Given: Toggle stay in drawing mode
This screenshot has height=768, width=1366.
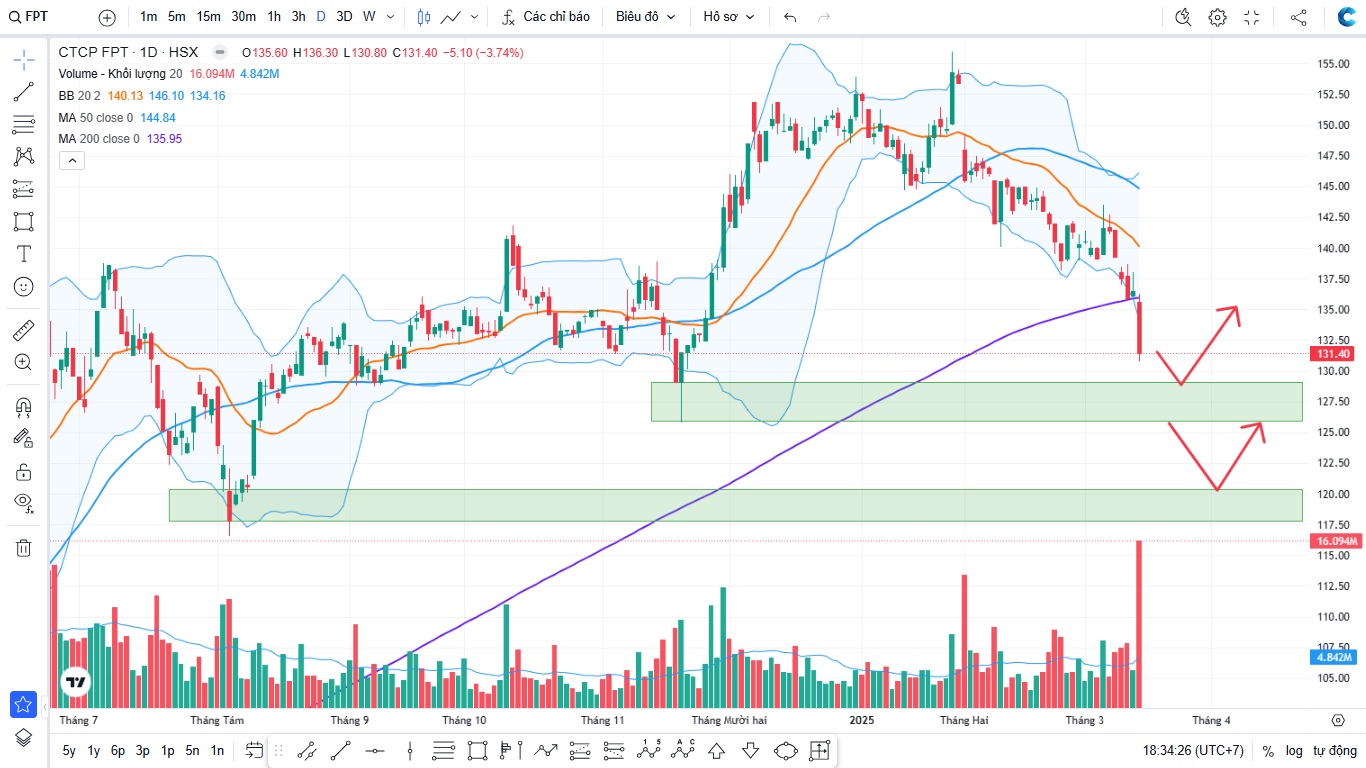Looking at the screenshot, I should point(24,437).
